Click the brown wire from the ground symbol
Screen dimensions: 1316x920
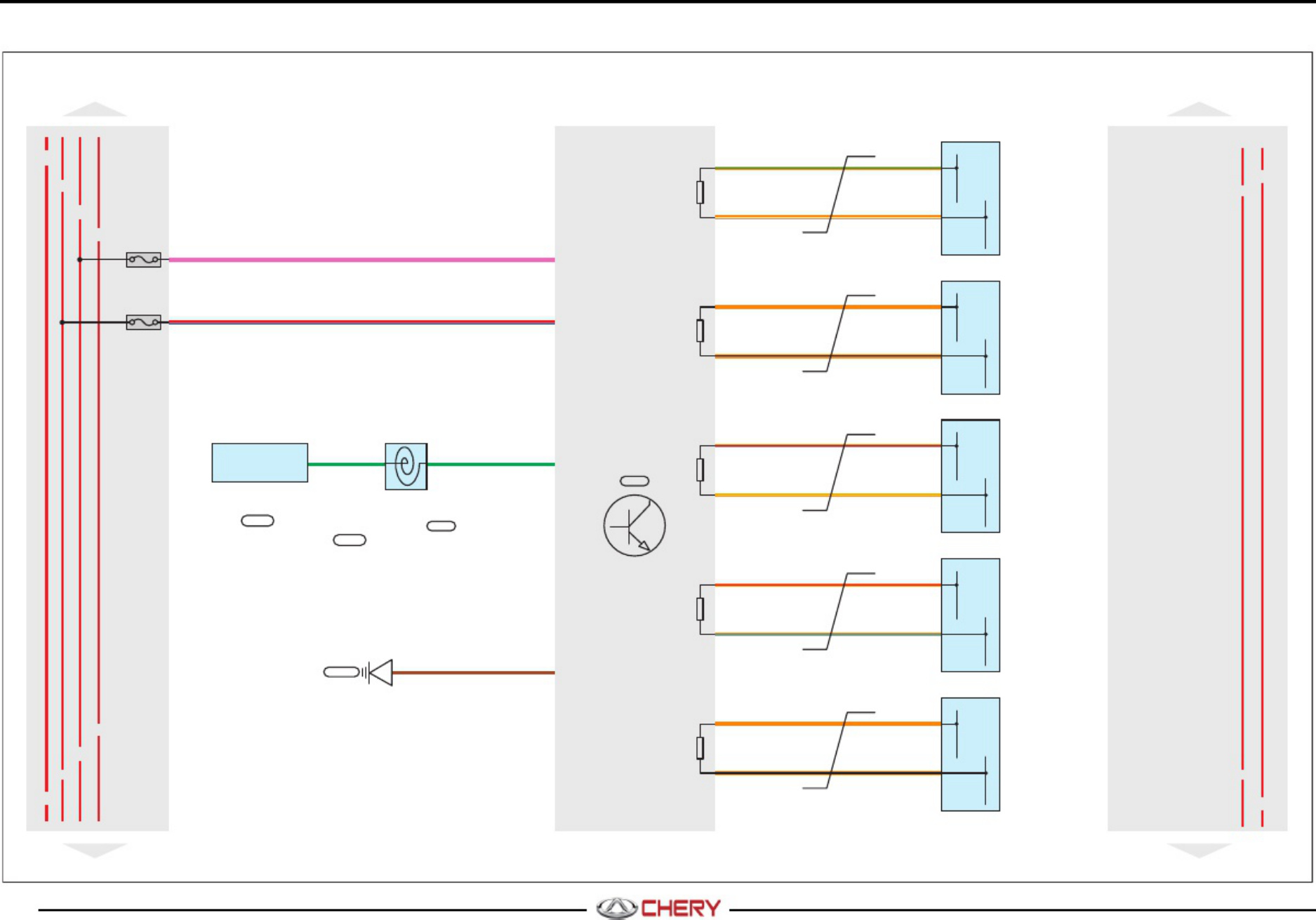click(x=474, y=672)
